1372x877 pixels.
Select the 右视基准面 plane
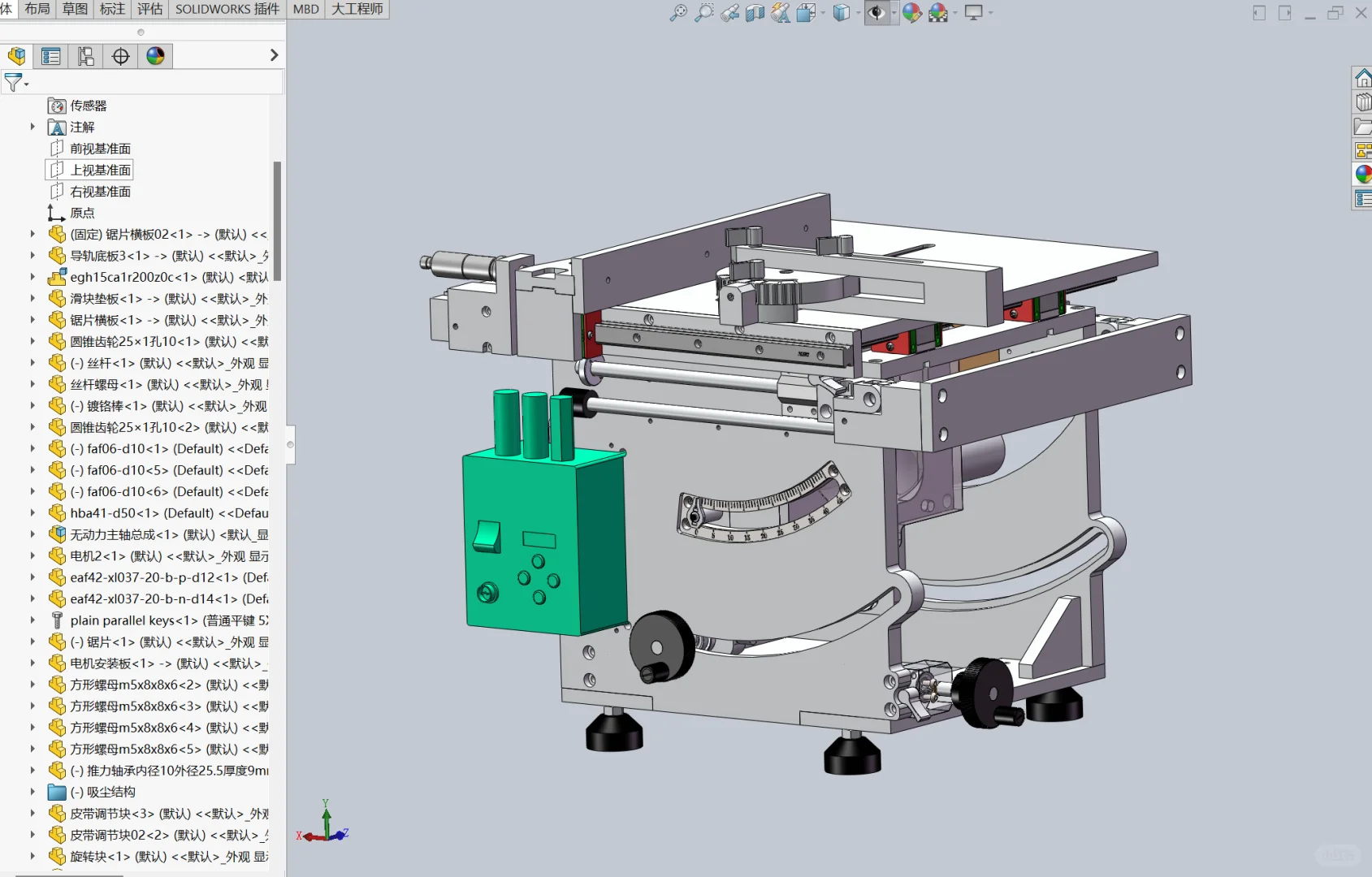point(100,192)
